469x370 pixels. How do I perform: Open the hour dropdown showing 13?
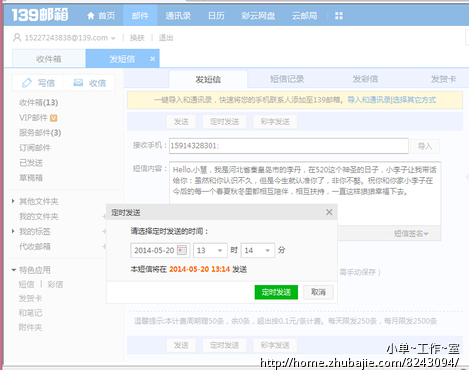click(x=210, y=250)
